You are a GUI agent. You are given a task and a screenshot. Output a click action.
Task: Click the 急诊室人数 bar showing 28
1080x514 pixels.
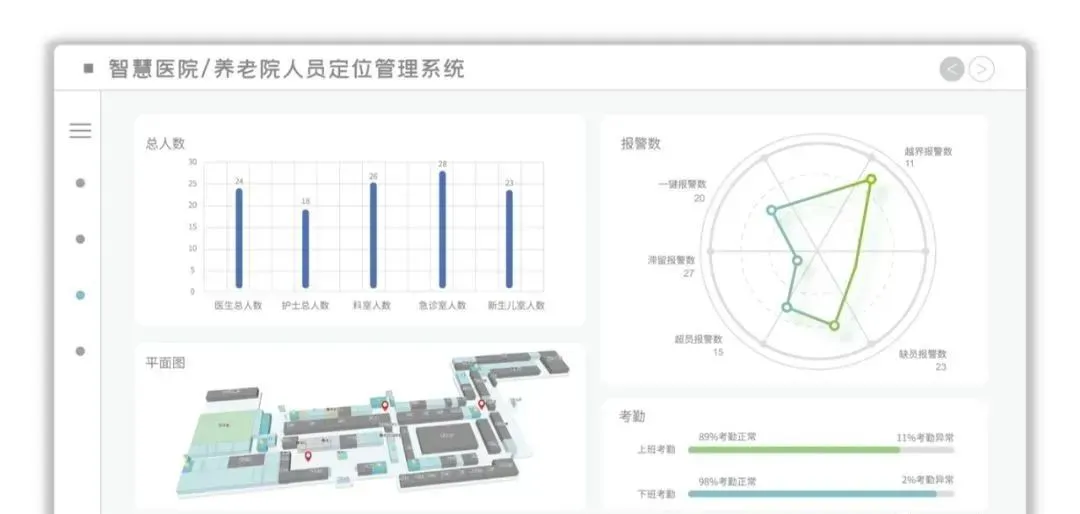point(442,230)
